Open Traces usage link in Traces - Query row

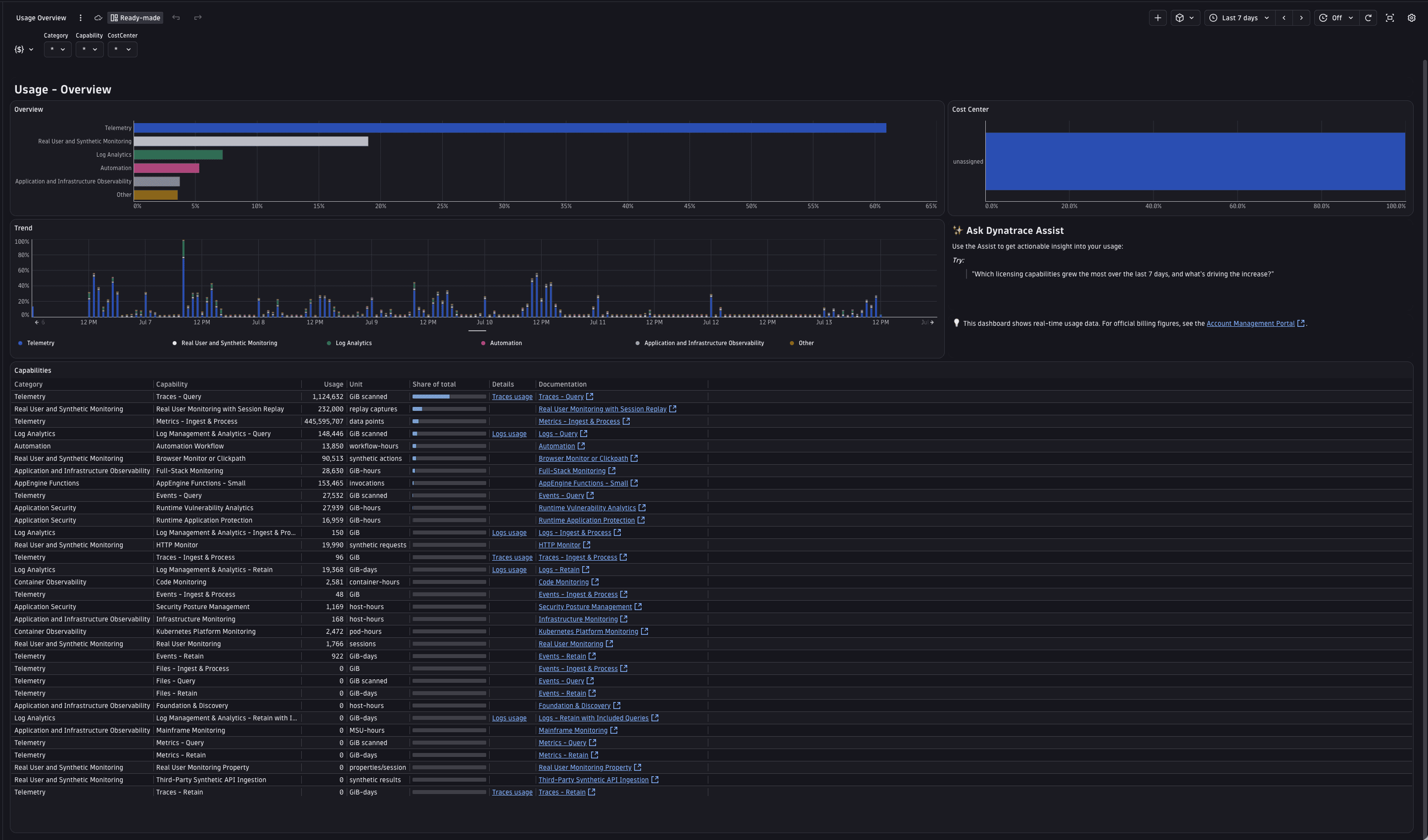512,397
